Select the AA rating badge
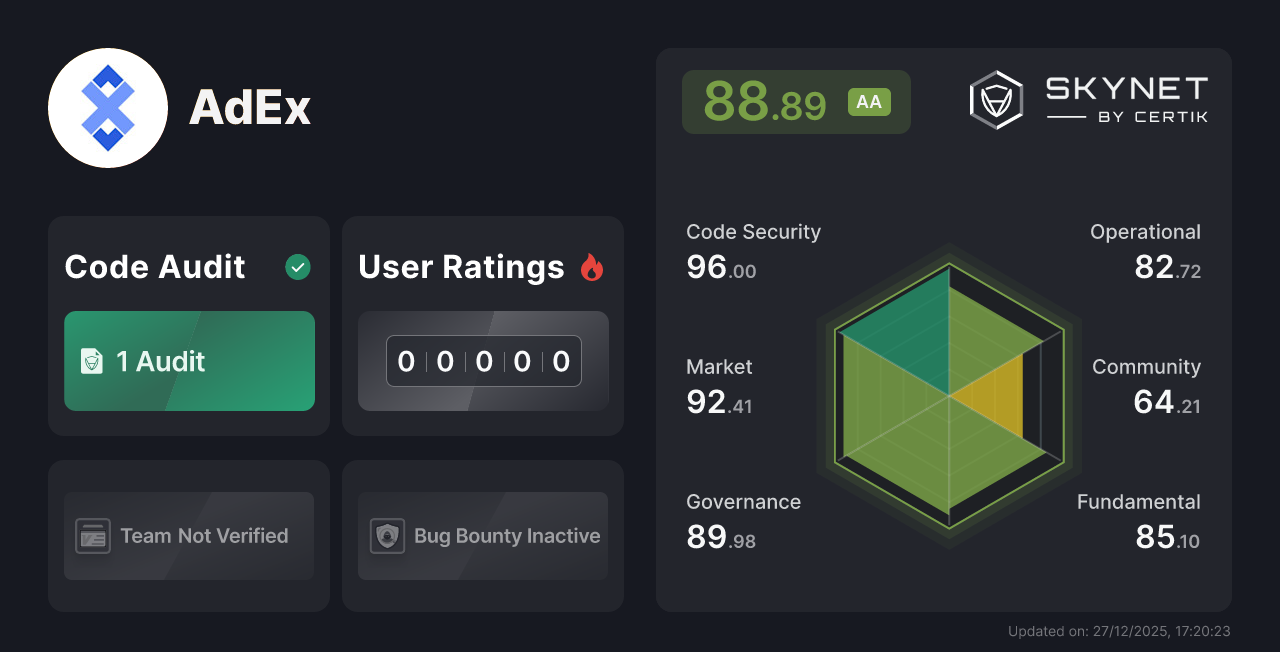The image size is (1280, 652). pos(868,101)
